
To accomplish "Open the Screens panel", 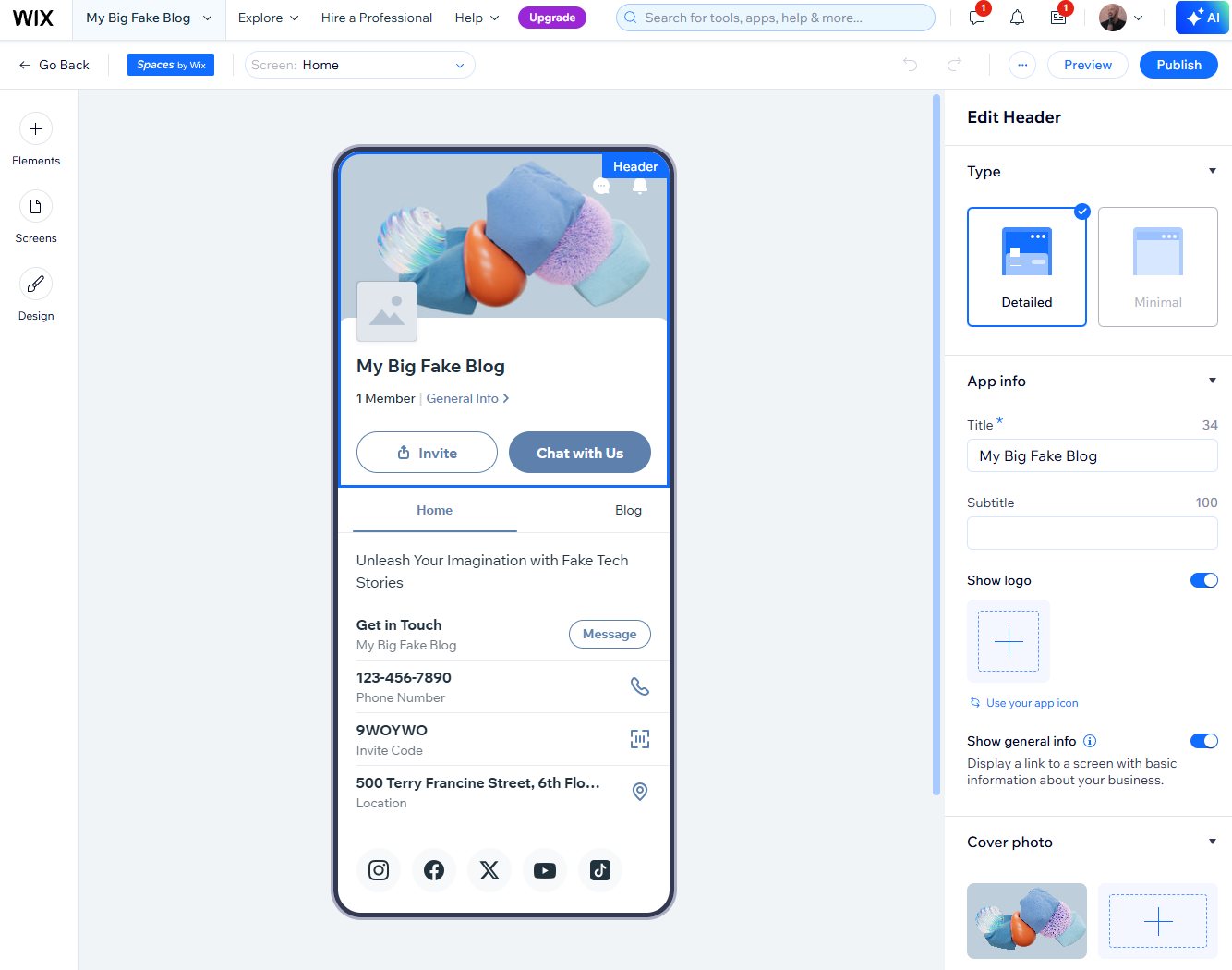I will (x=35, y=216).
